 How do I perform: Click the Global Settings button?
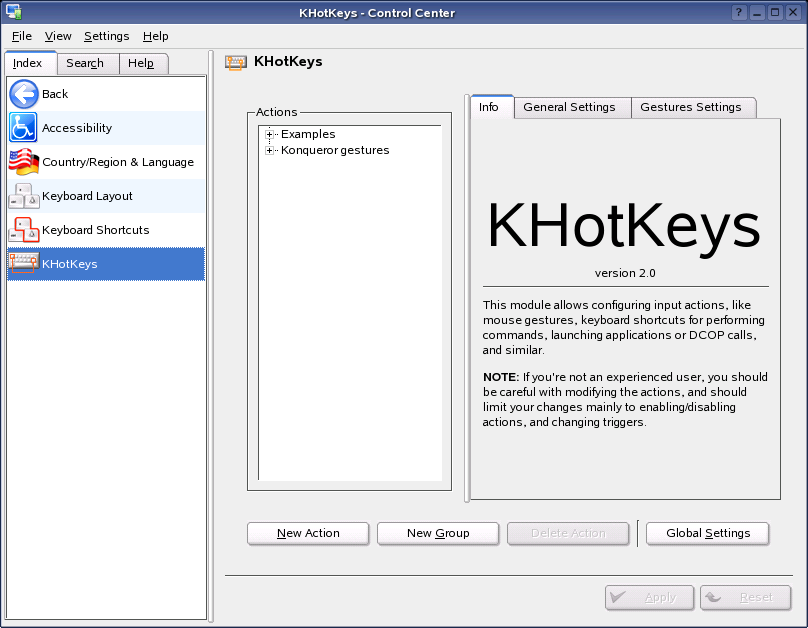(707, 533)
